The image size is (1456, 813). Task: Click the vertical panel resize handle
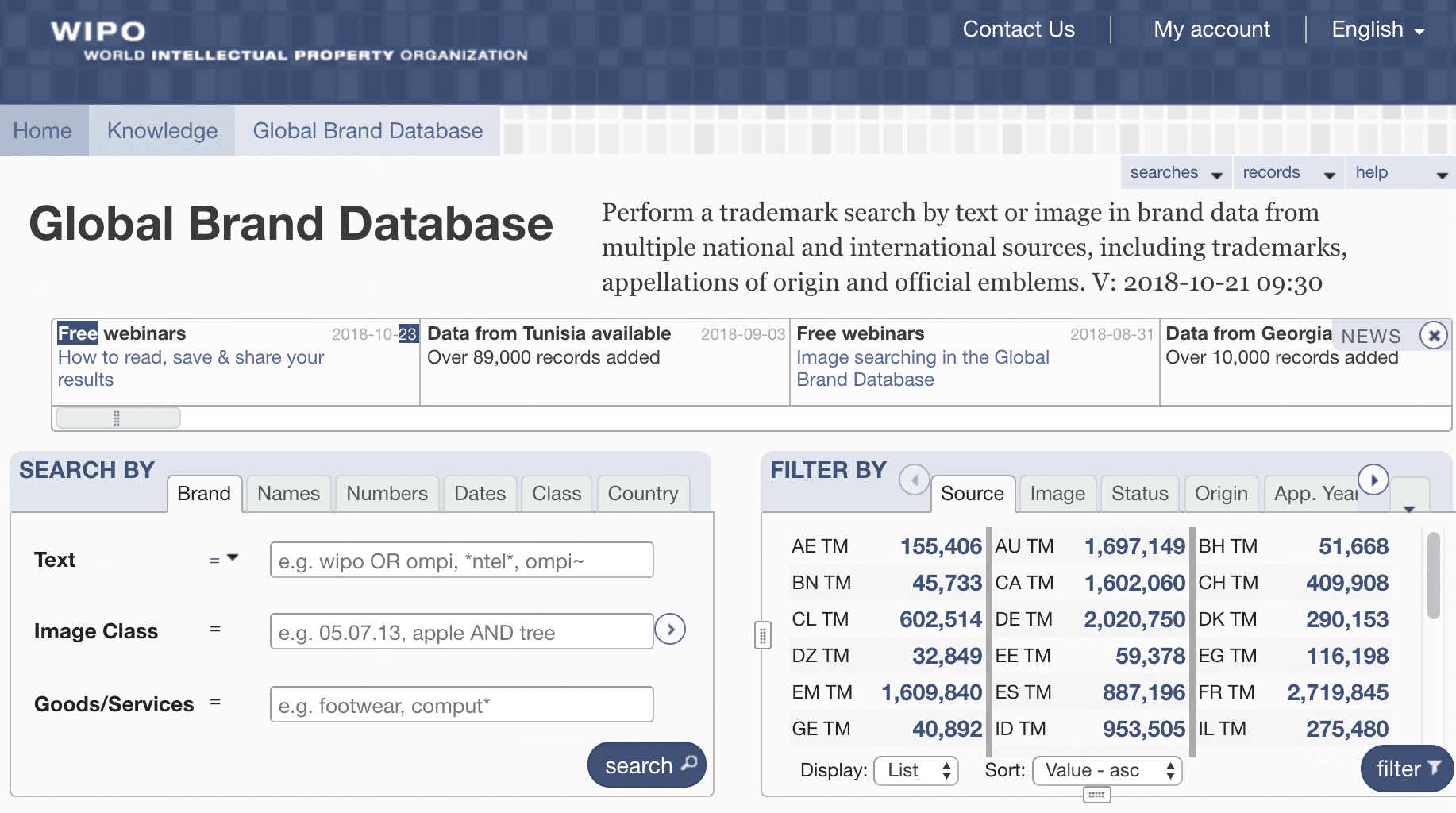coord(762,635)
